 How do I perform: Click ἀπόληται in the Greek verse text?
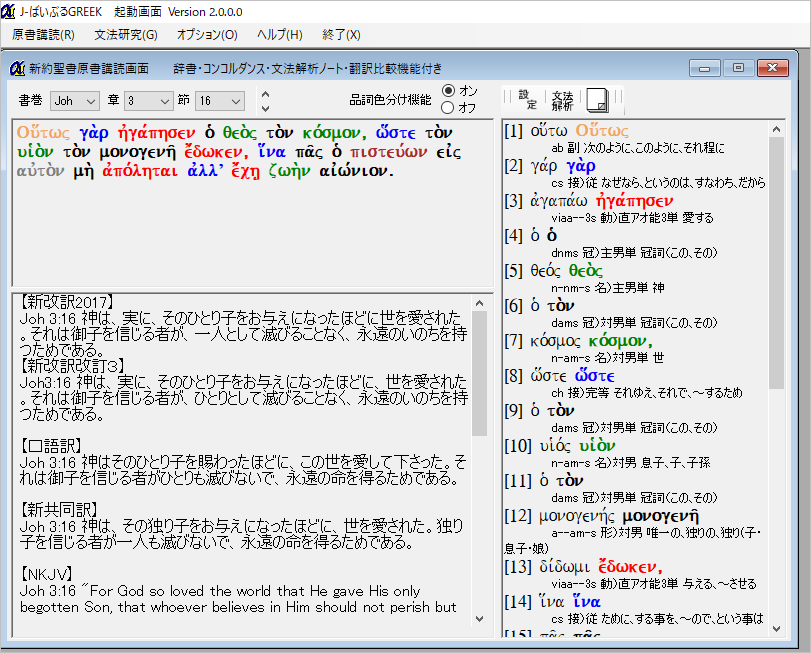click(140, 171)
